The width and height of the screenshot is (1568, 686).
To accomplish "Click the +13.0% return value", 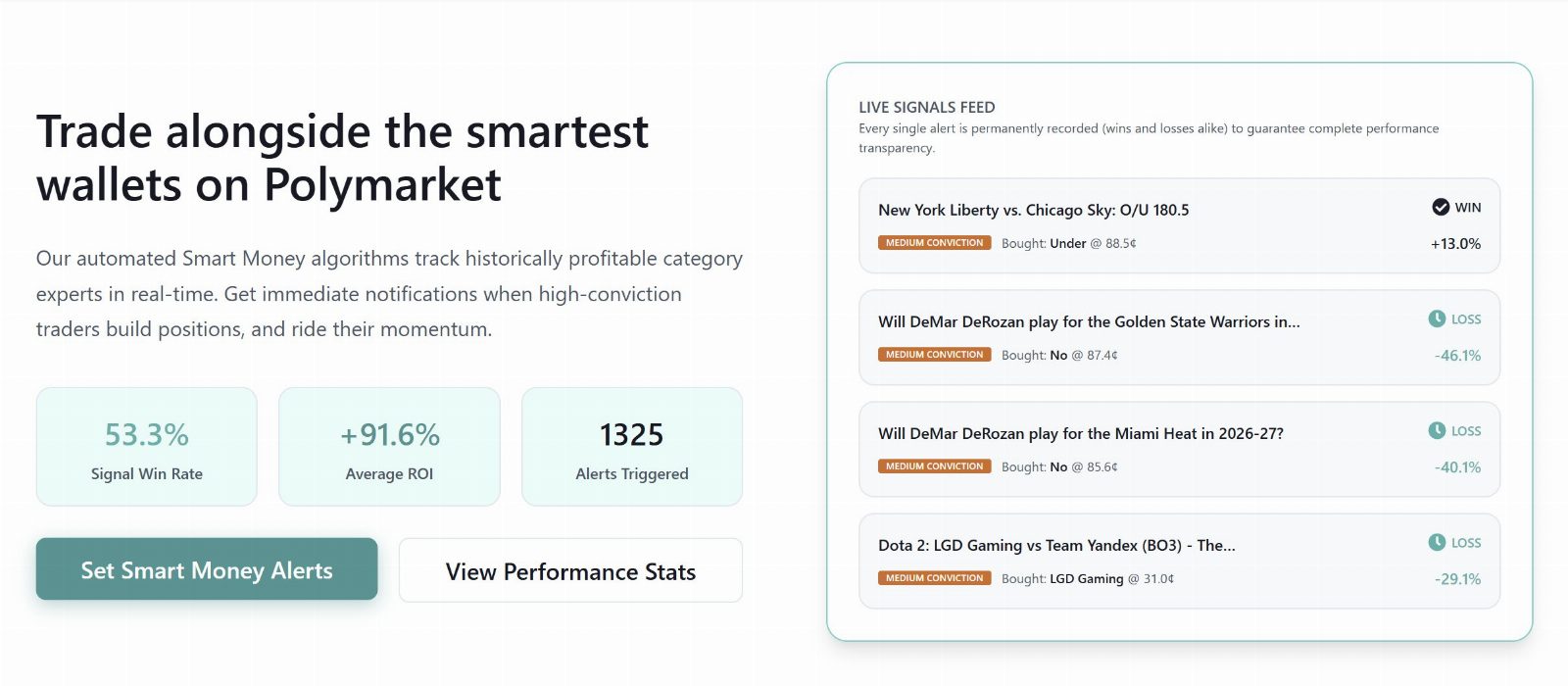I will point(1455,243).
